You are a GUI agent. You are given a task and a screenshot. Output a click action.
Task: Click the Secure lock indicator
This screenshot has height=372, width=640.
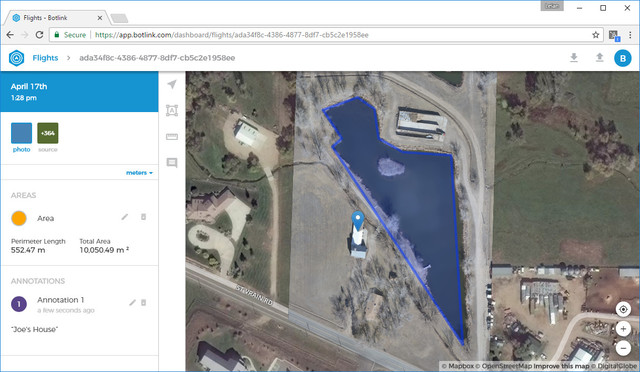click(x=70, y=35)
